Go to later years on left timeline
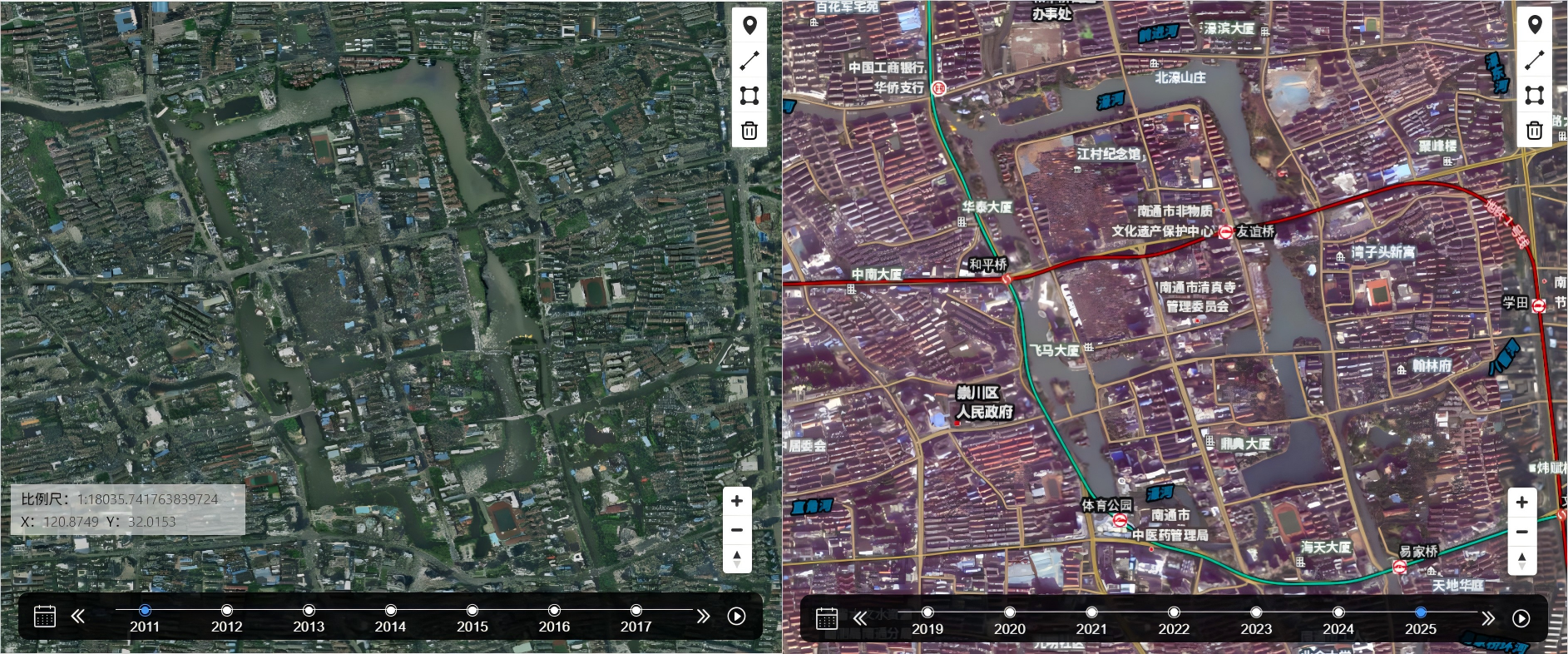1568x654 pixels. (703, 617)
